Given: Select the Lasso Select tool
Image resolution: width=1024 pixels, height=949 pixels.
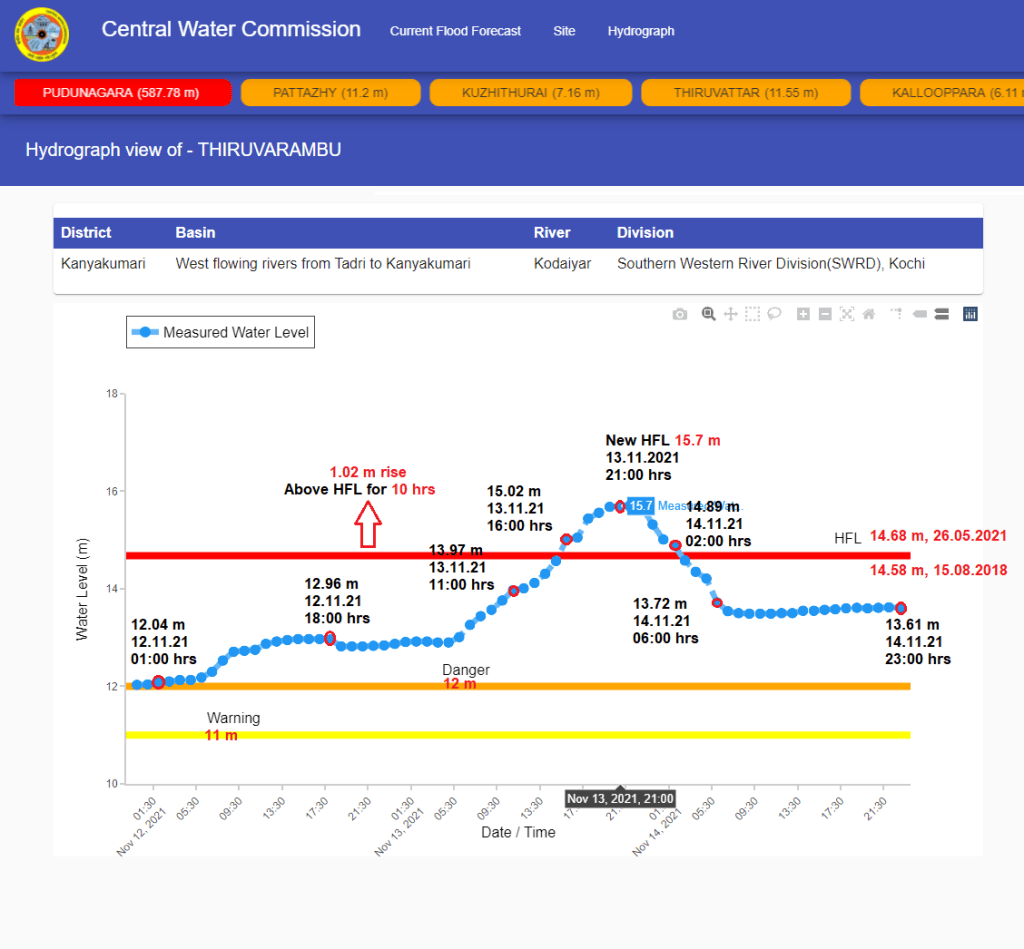Looking at the screenshot, I should tap(774, 314).
